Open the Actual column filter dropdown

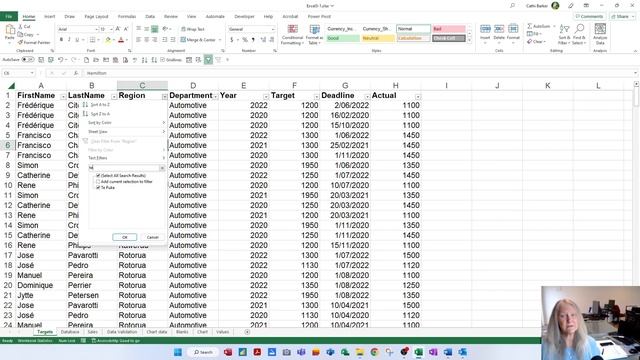418,97
